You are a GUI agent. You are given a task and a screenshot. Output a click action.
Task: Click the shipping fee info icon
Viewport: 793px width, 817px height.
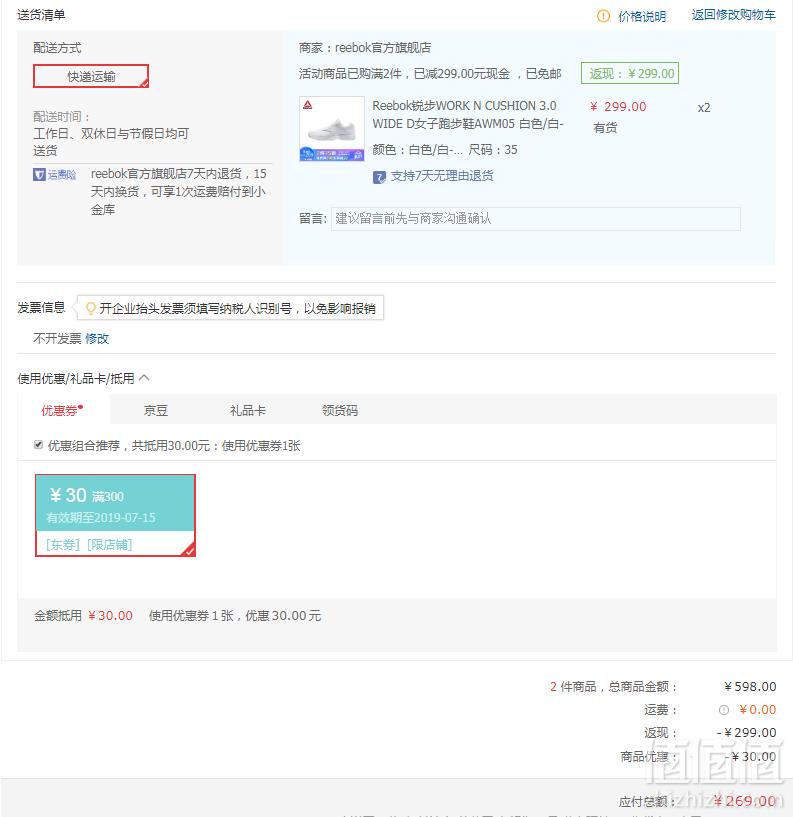724,710
